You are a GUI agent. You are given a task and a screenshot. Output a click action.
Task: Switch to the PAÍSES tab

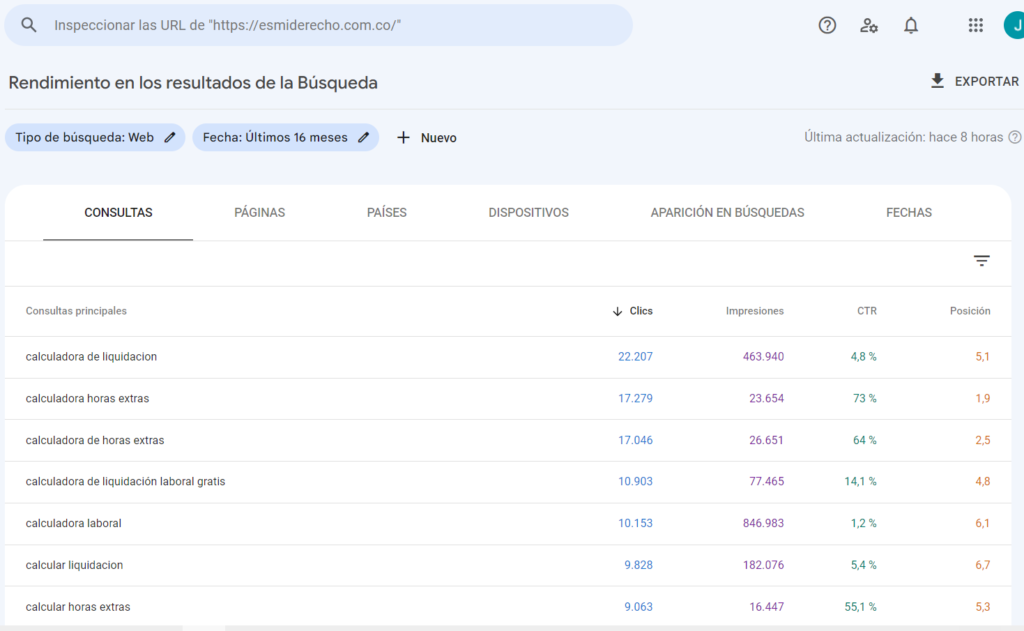pyautogui.click(x=387, y=212)
